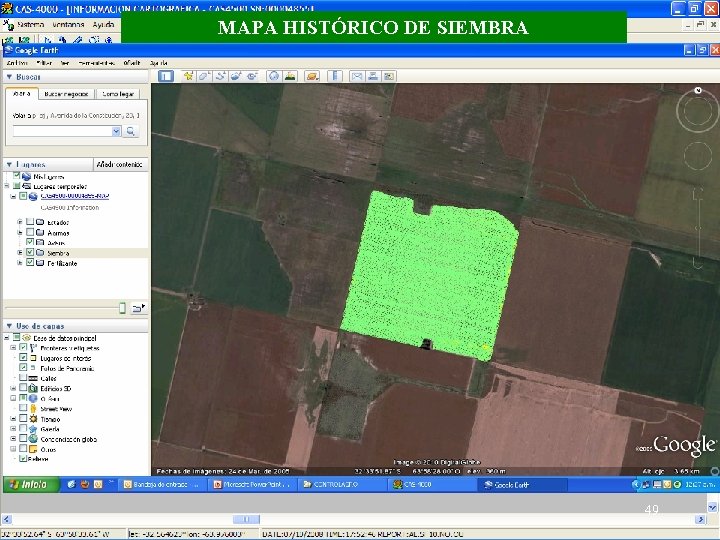Collapse the Lugares panel triangle
720x540 pixels.
(9, 164)
